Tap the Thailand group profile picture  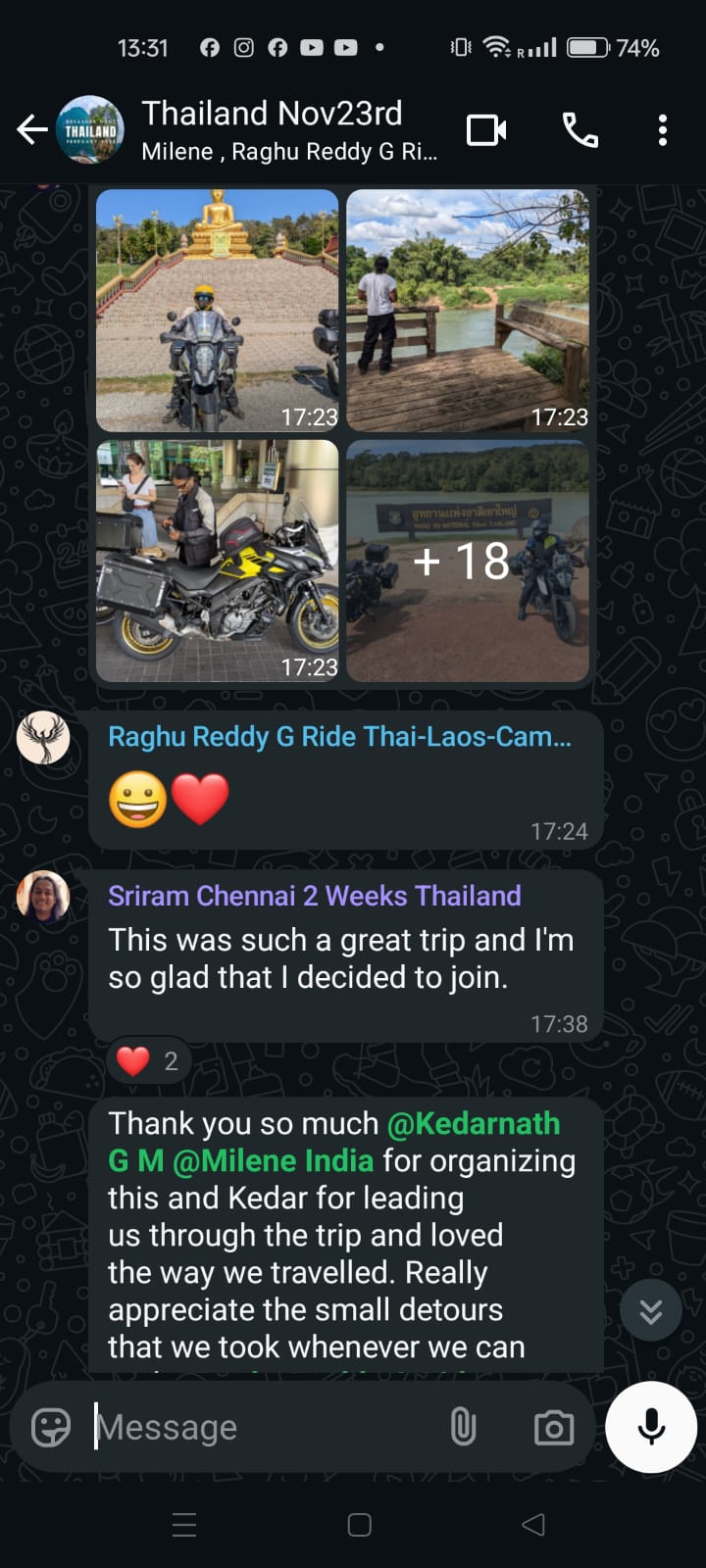pyautogui.click(x=90, y=129)
